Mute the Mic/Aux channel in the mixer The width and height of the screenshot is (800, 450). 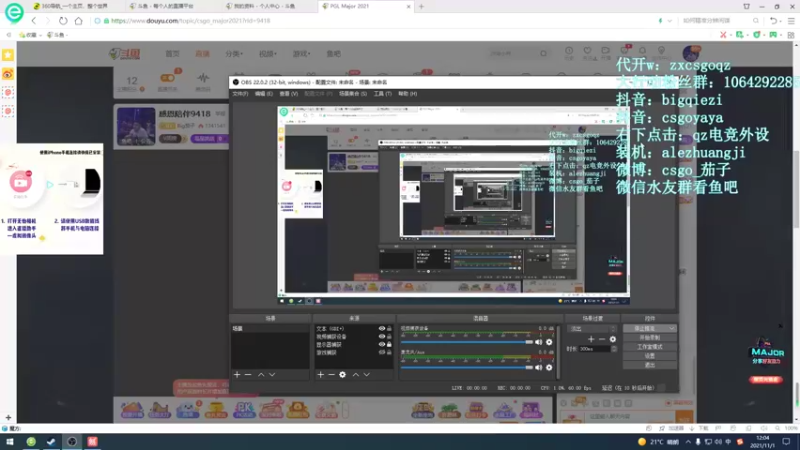pos(538,367)
